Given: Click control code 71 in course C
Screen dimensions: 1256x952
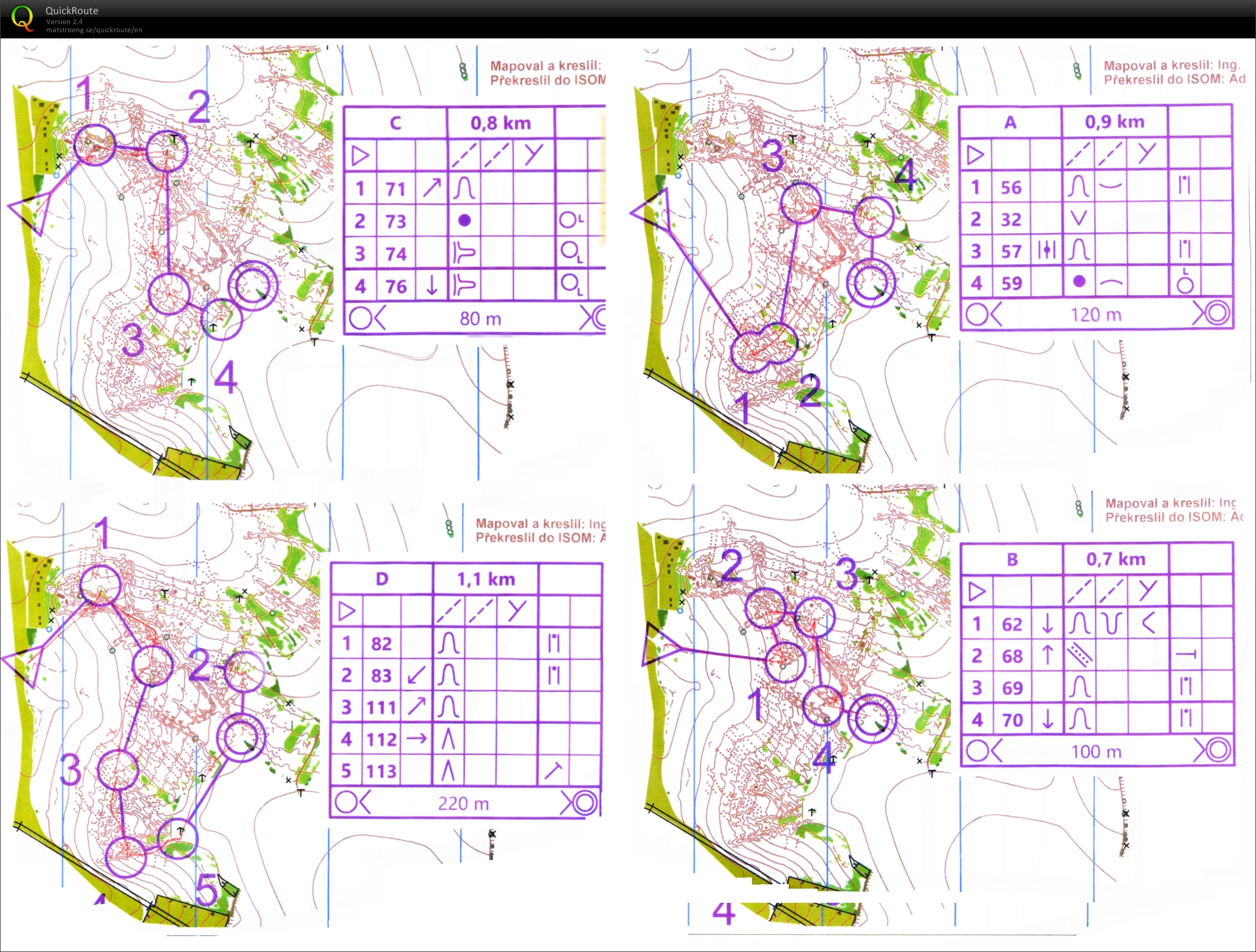Looking at the screenshot, I should click(x=395, y=189).
